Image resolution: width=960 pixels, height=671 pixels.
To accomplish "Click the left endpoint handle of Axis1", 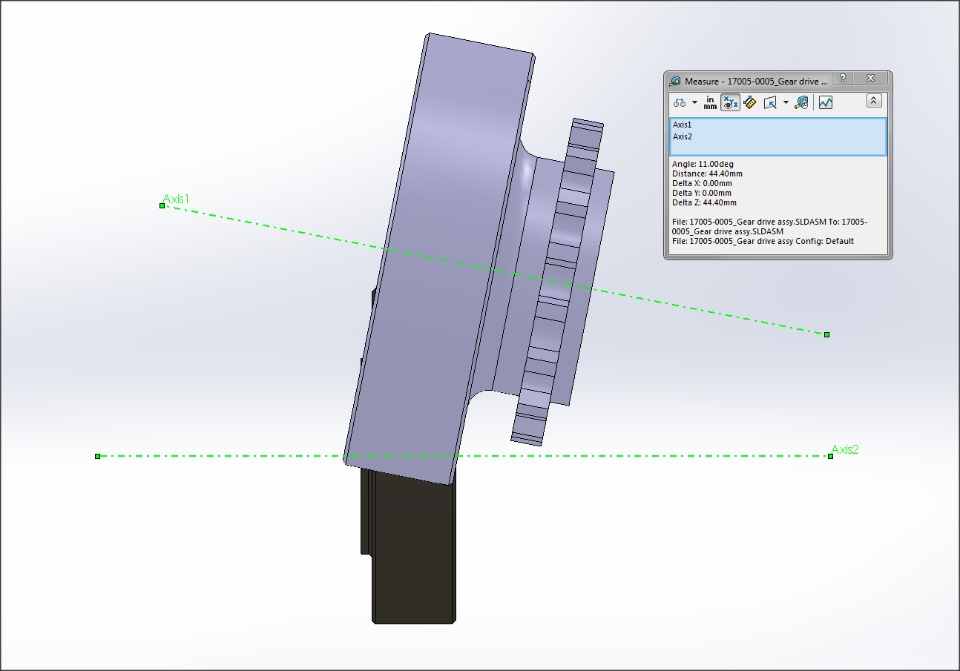I will tap(162, 206).
